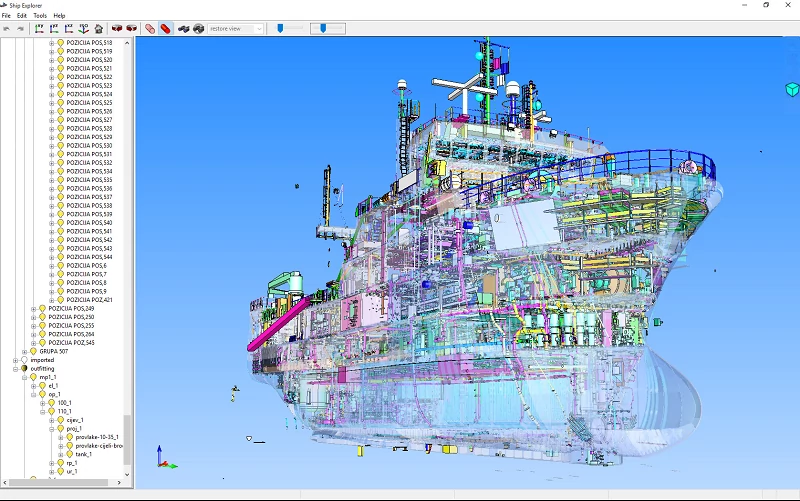Viewport: 800px width, 501px height.
Task: Click the tree horizontal scroll left arrow
Action: [x=5, y=482]
